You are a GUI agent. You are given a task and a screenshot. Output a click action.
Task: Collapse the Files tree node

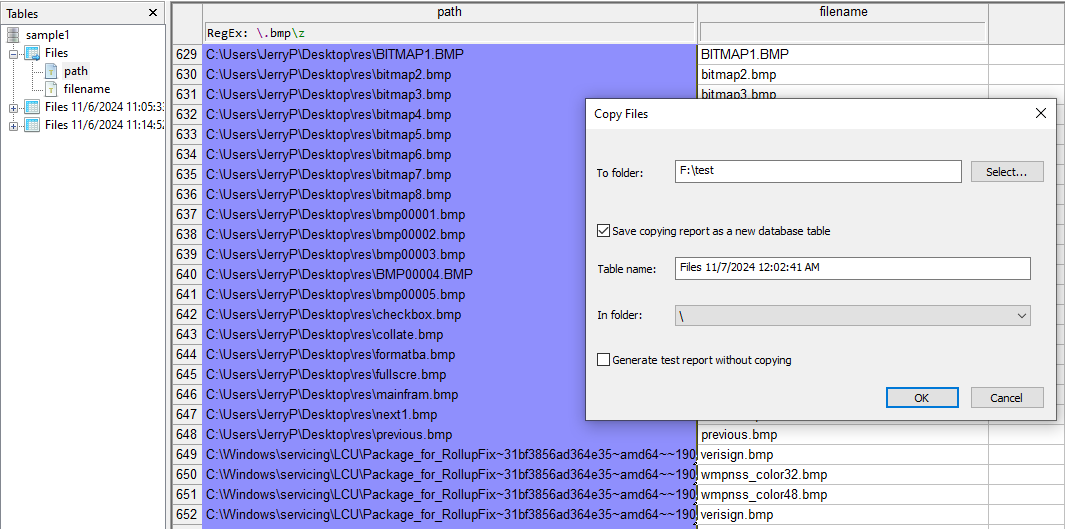(x=14, y=53)
